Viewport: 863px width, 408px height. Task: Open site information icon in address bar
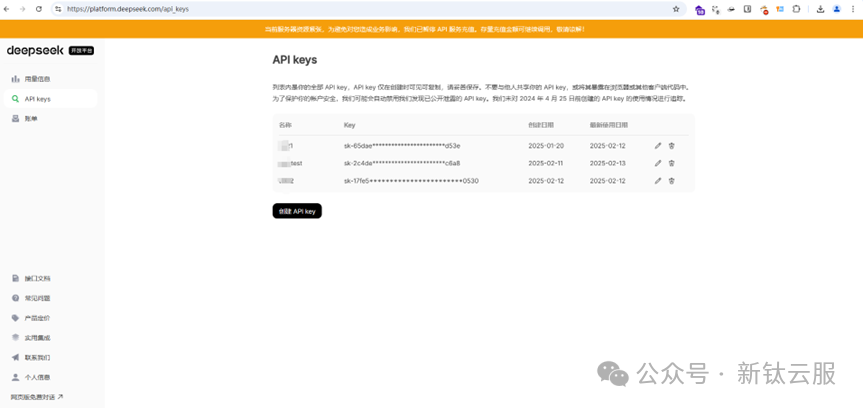click(58, 9)
